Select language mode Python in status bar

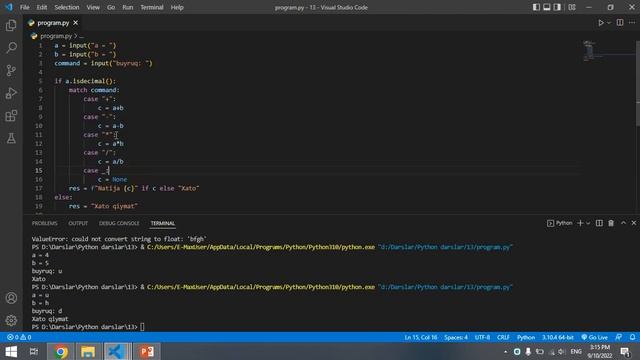526,337
